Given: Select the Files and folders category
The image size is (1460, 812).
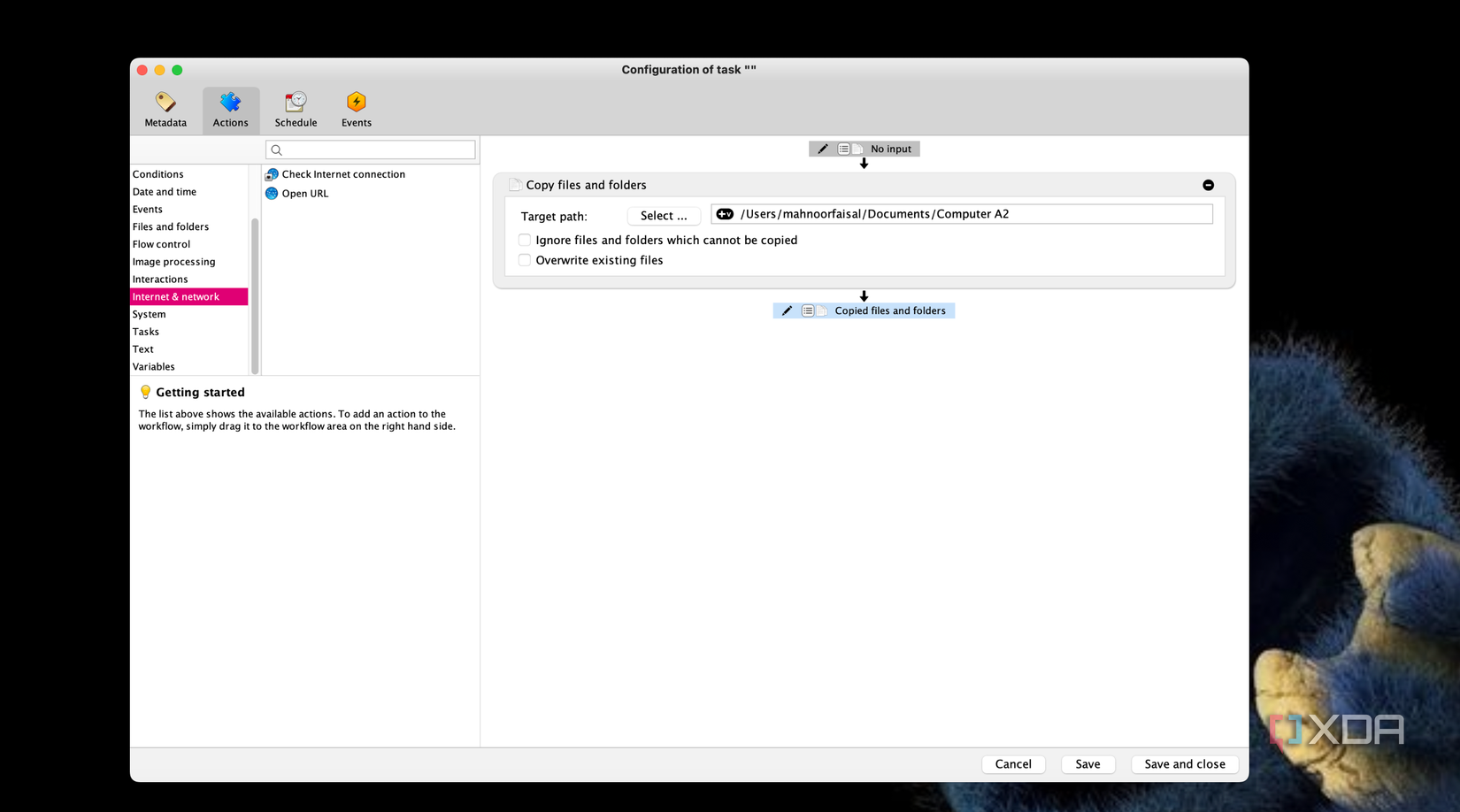Looking at the screenshot, I should [171, 226].
